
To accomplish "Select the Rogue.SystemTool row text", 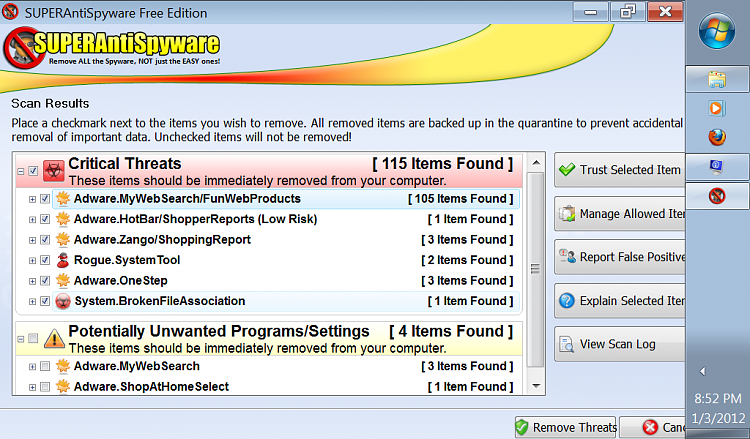I will click(127, 260).
